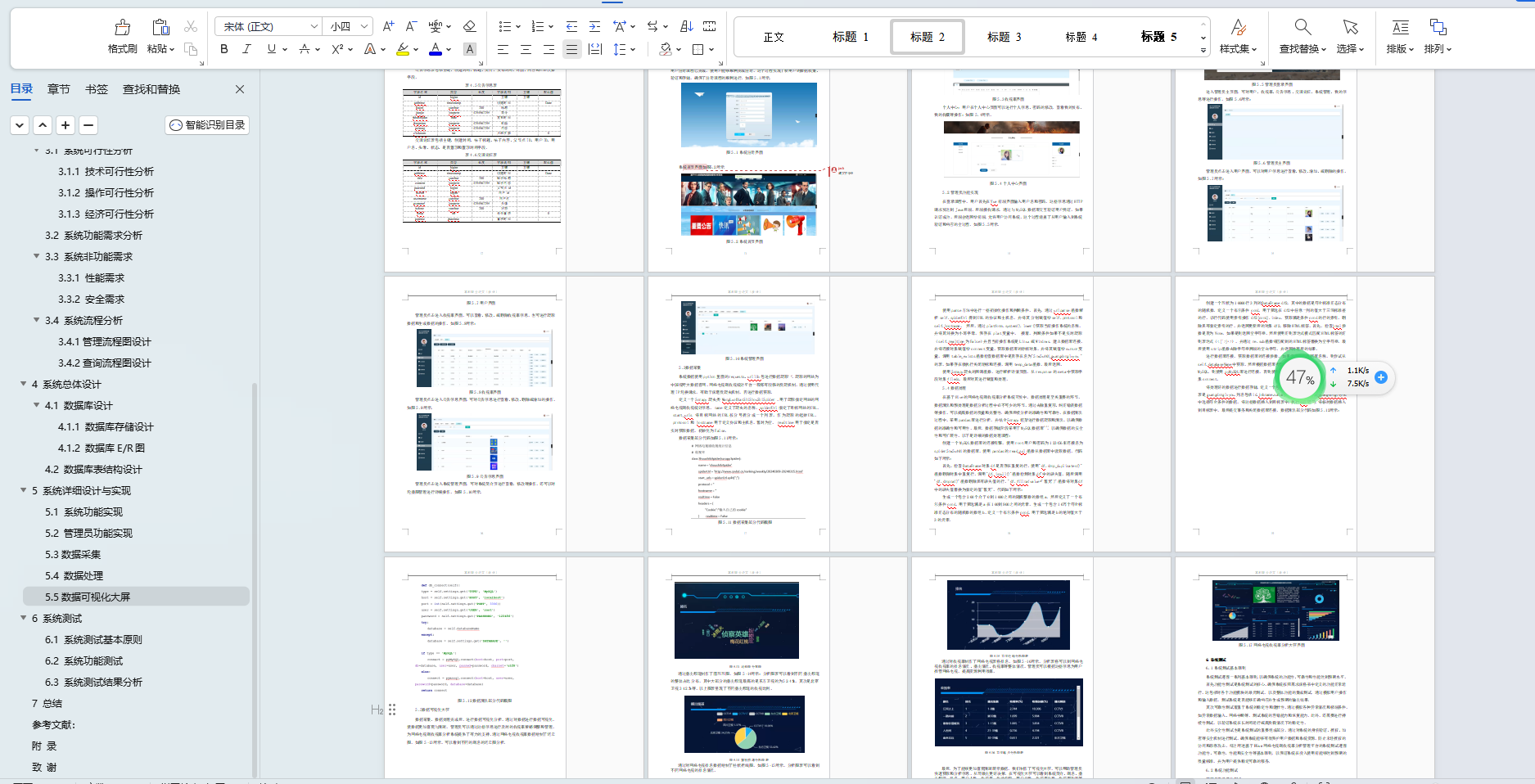Toggle italic formatting

246,49
